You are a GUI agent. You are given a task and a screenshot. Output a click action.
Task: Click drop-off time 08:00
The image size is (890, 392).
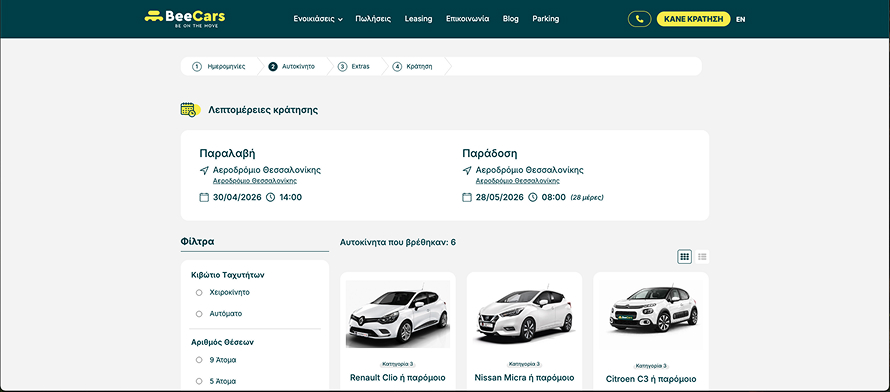(554, 197)
